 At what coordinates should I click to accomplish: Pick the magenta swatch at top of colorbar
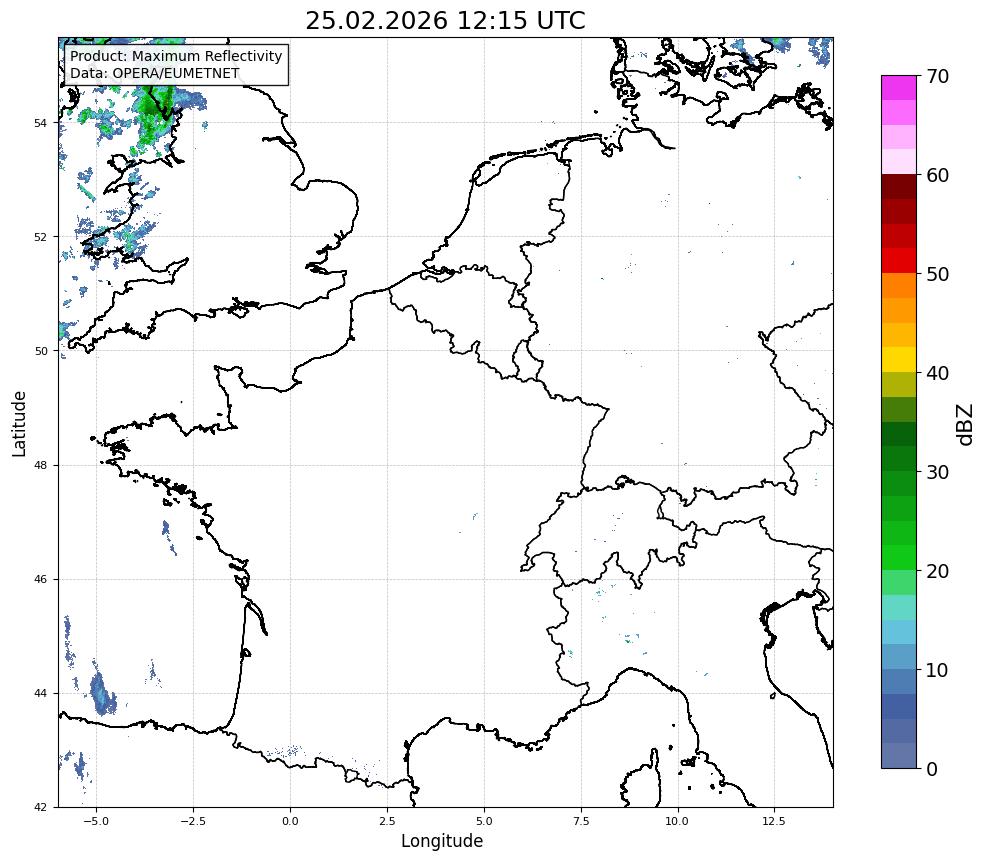(x=899, y=88)
